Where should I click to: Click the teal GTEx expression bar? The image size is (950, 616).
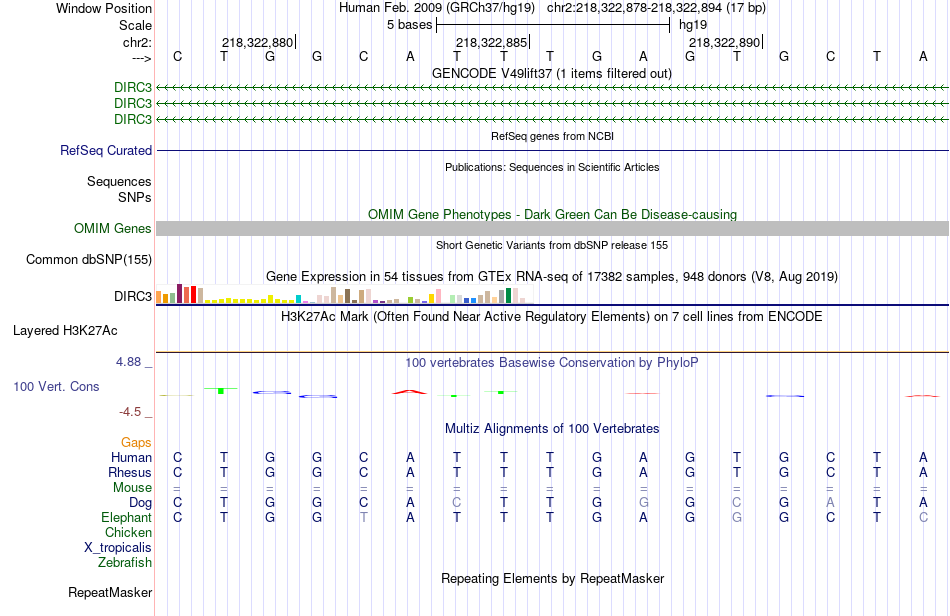[298, 299]
